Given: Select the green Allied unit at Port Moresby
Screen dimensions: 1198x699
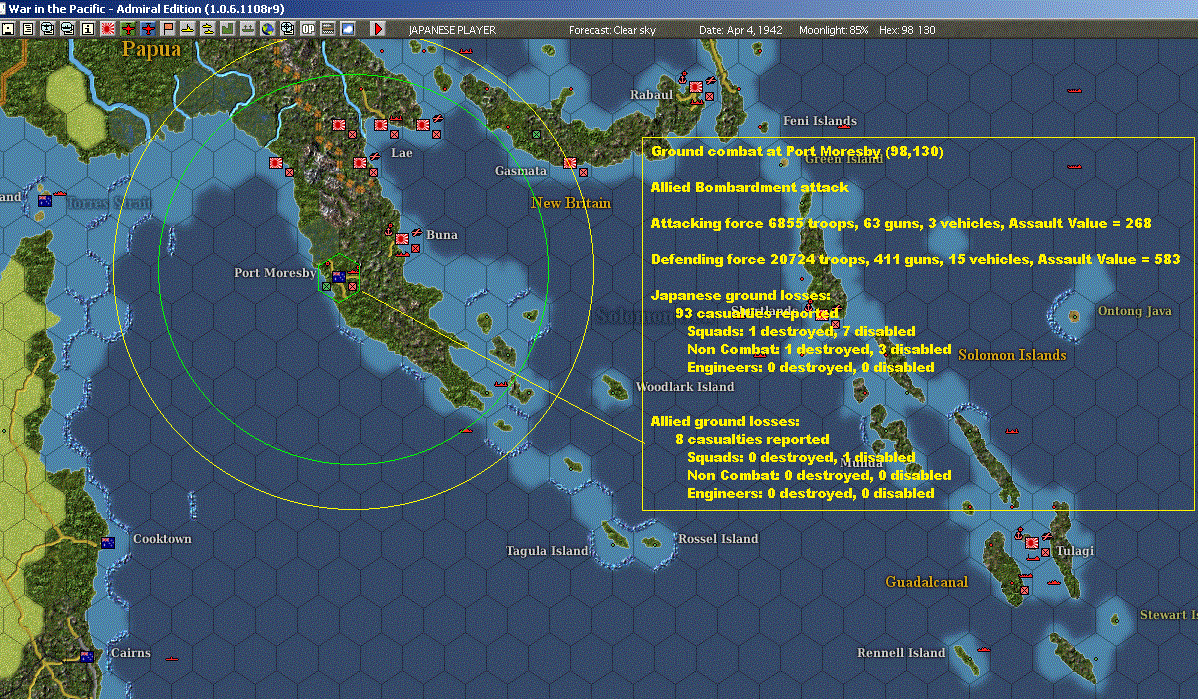Looking at the screenshot, I should [327, 287].
